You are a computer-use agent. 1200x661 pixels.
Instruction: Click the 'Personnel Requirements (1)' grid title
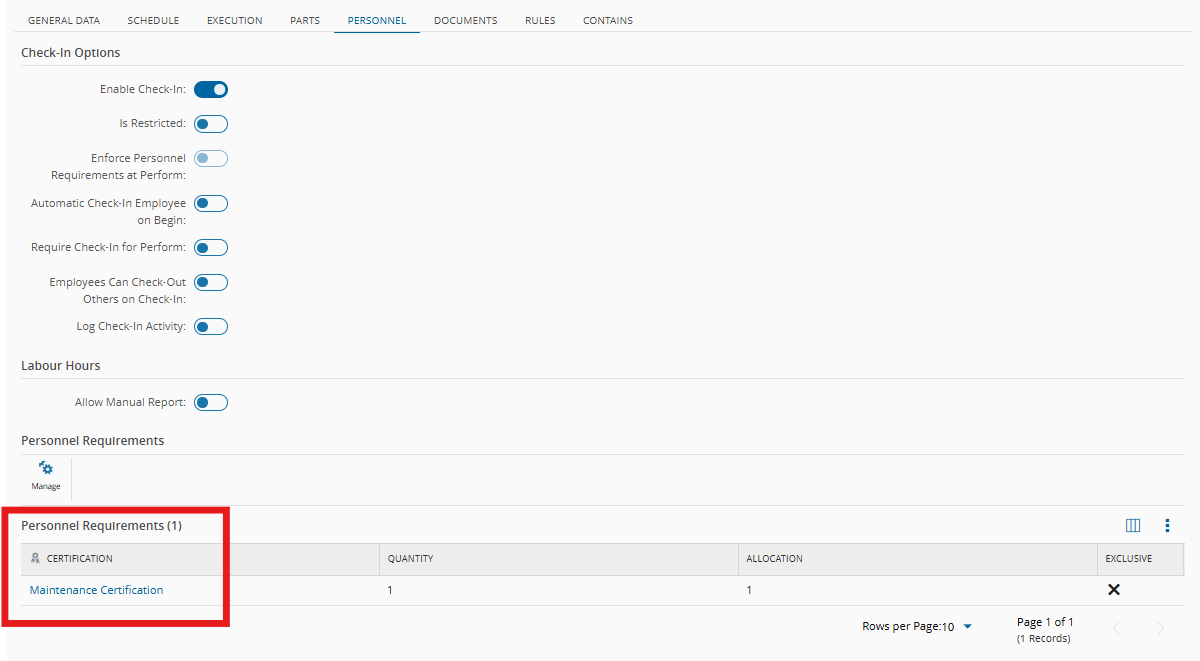(102, 526)
